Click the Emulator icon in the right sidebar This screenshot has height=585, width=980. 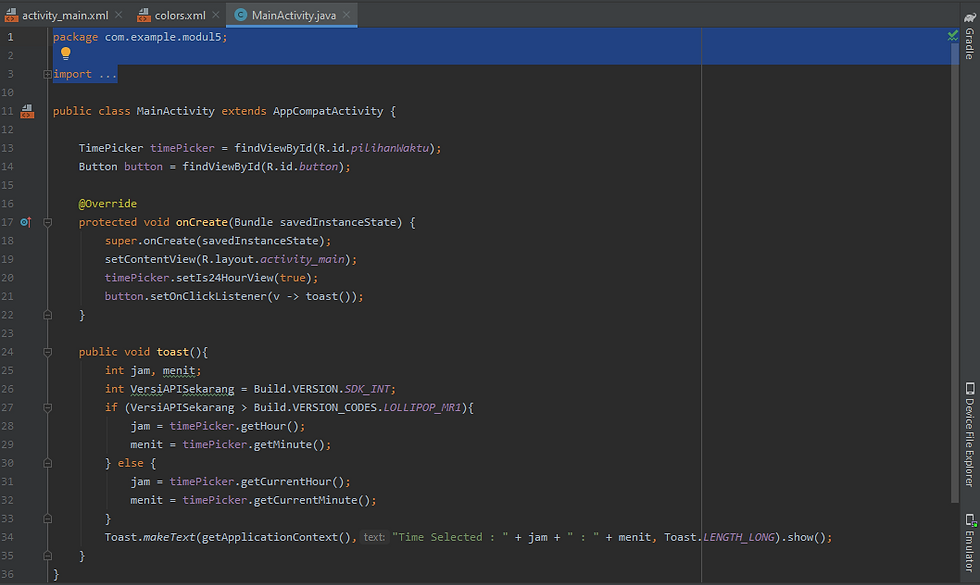[970, 520]
